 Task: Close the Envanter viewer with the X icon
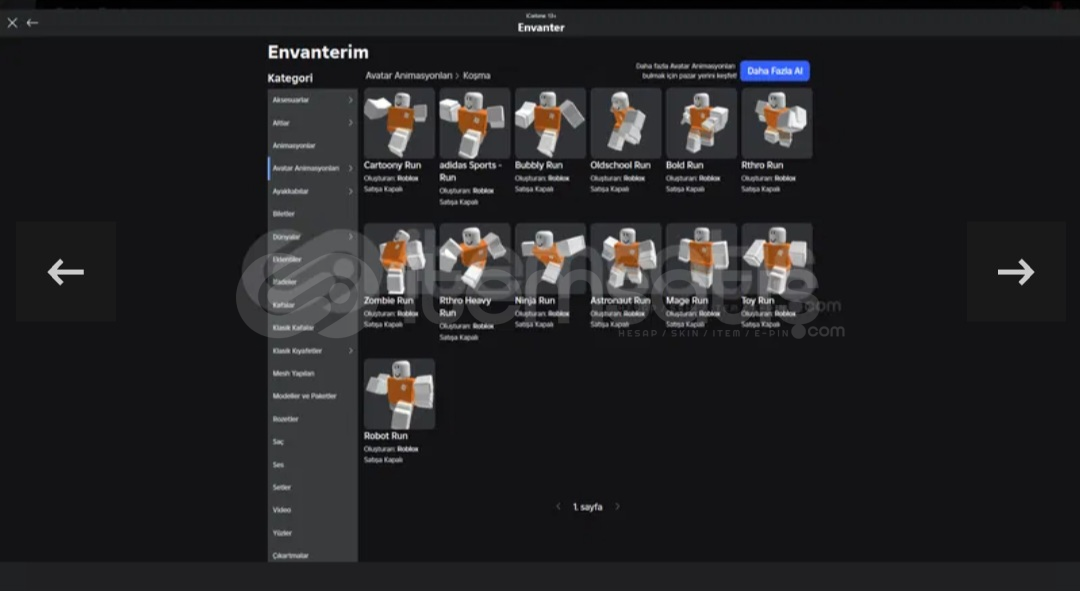click(12, 23)
